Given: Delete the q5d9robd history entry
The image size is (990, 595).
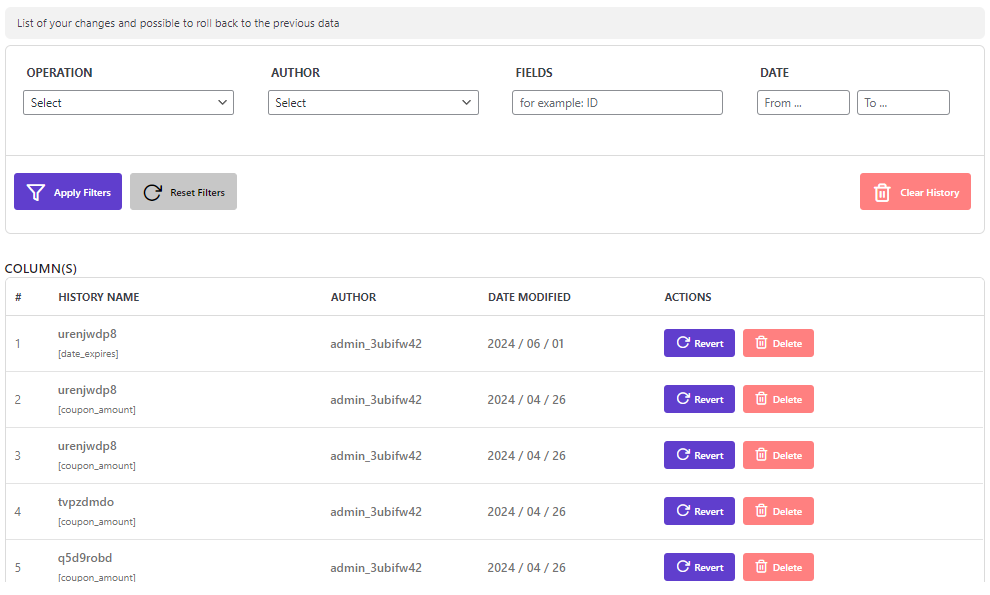Looking at the screenshot, I should tap(778, 567).
